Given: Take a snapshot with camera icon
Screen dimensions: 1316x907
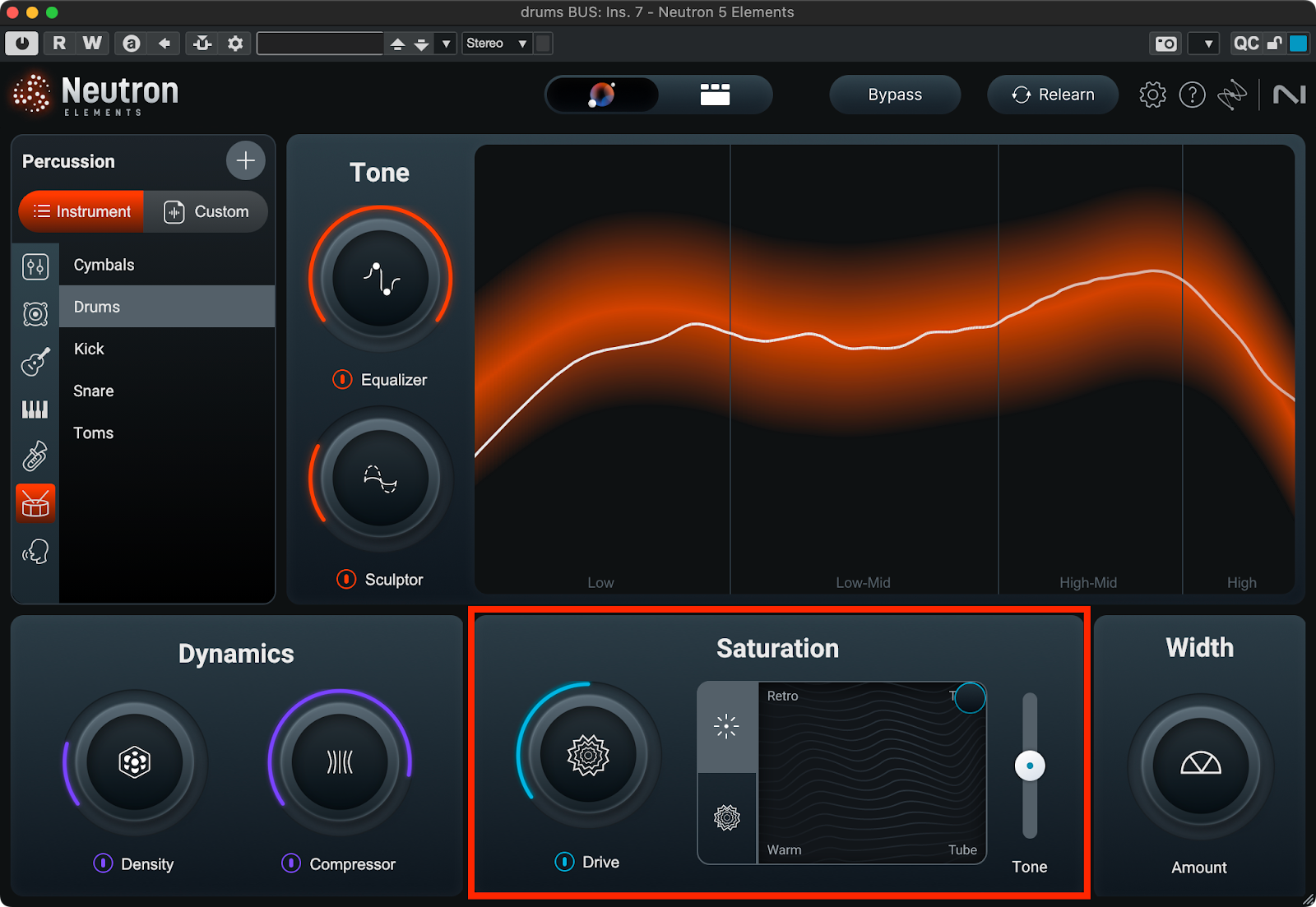Looking at the screenshot, I should [1165, 44].
